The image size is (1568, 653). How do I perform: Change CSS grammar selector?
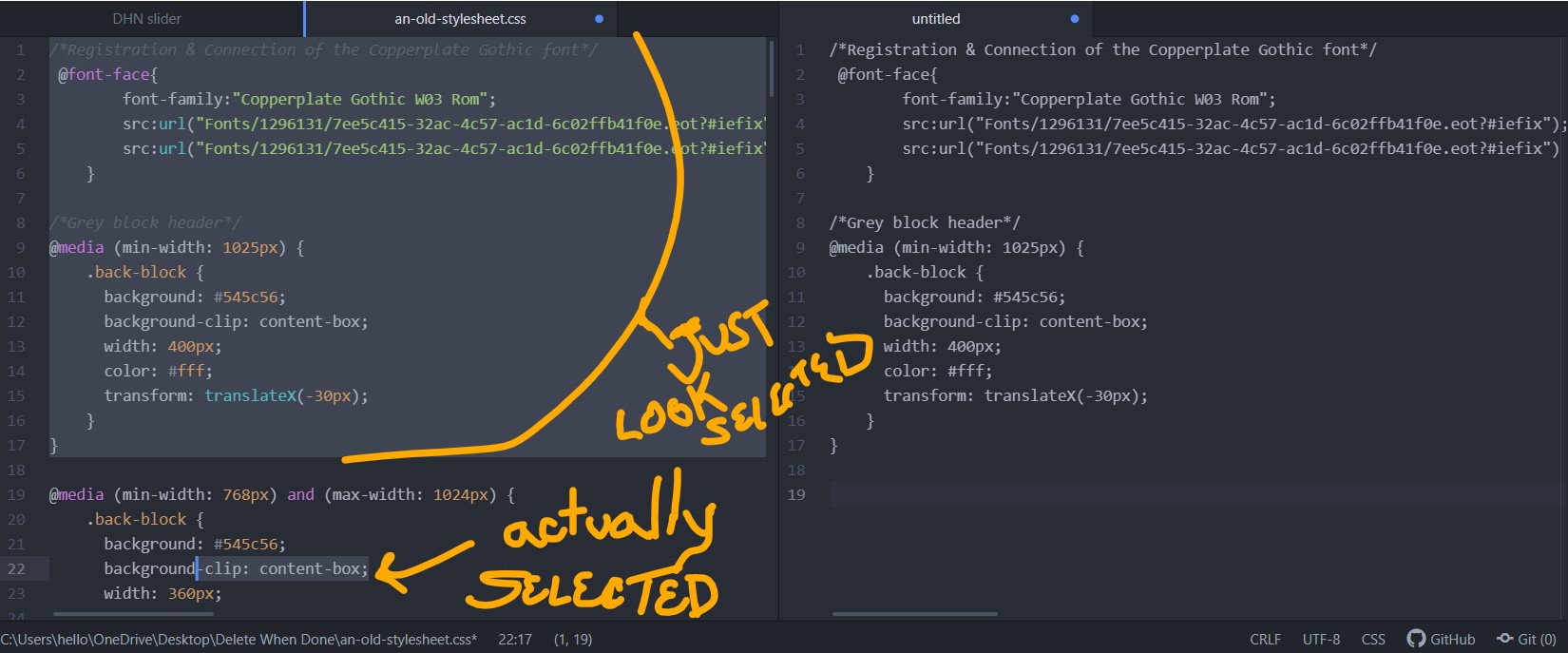point(1373,640)
